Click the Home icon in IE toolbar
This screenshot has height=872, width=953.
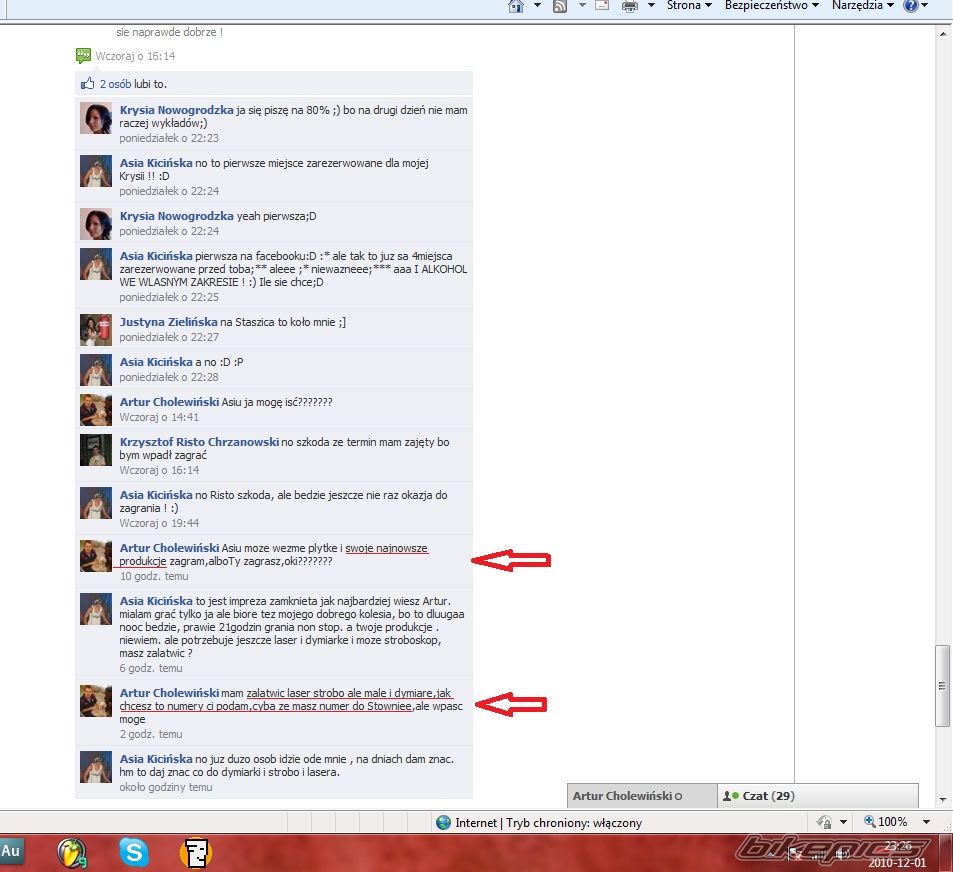tap(516, 6)
